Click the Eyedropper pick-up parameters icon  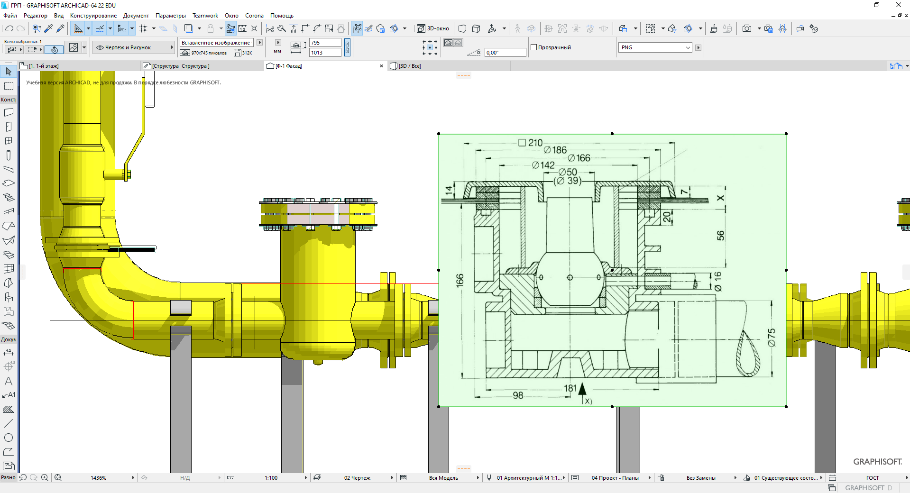48,29
